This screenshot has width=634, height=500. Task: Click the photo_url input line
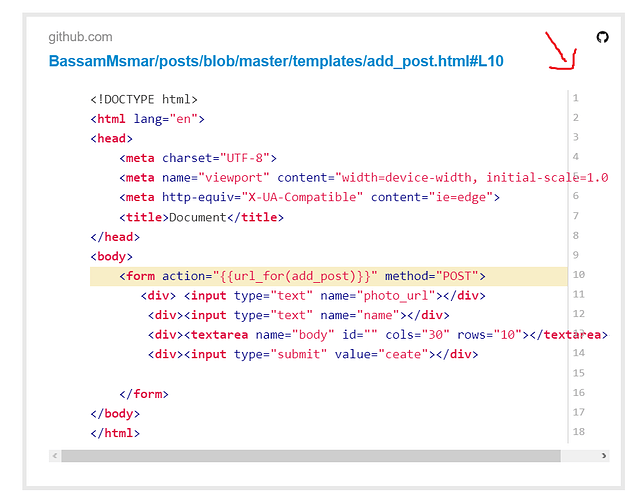coord(313,296)
